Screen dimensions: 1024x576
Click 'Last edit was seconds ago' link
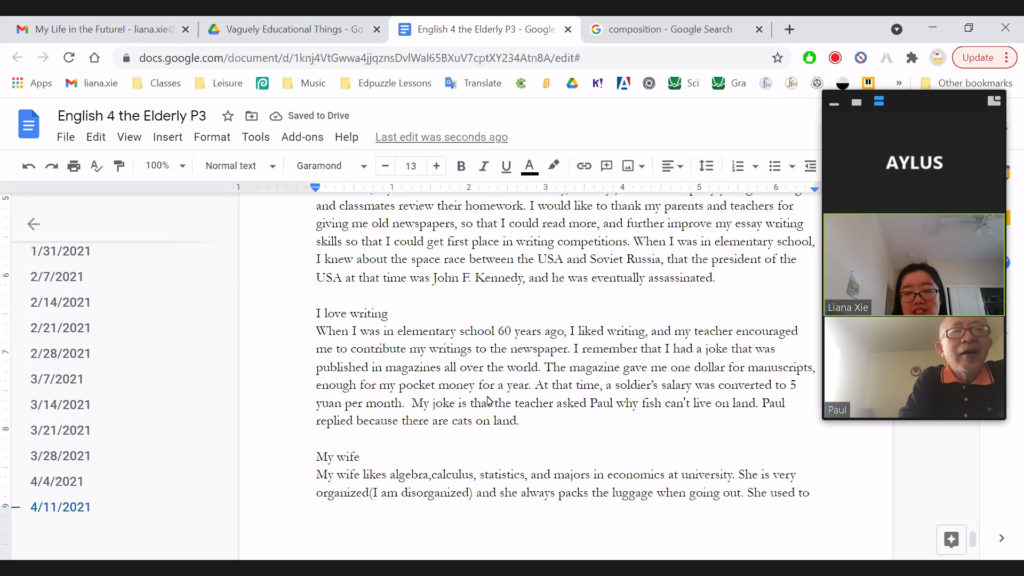(441, 137)
